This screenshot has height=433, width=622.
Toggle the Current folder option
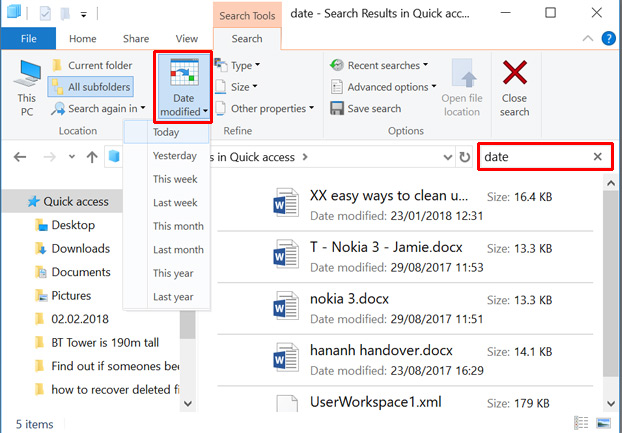coord(96,66)
